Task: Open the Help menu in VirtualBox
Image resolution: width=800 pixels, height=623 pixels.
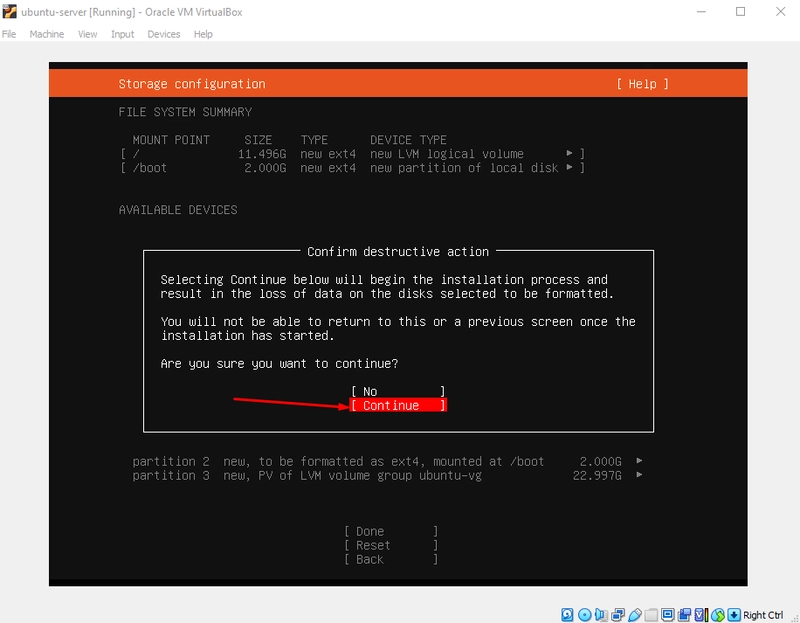Action: point(203,34)
